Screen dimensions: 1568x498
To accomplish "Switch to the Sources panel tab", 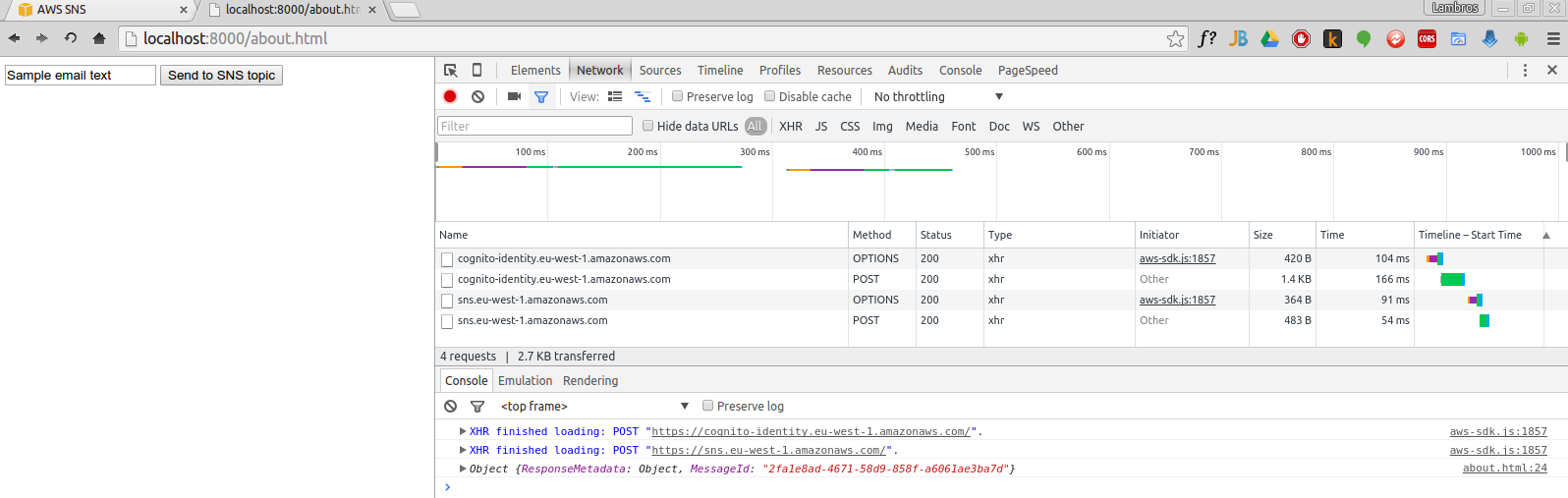I will click(659, 70).
